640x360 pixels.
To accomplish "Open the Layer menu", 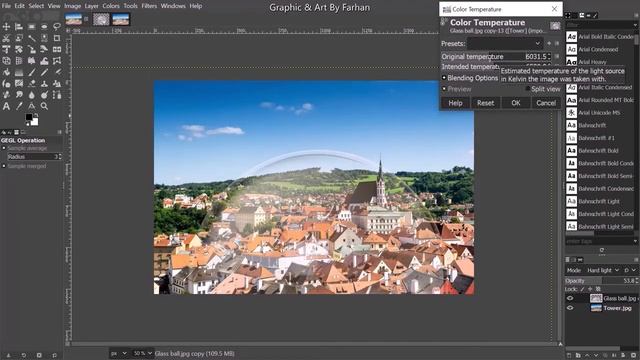I will click(91, 6).
